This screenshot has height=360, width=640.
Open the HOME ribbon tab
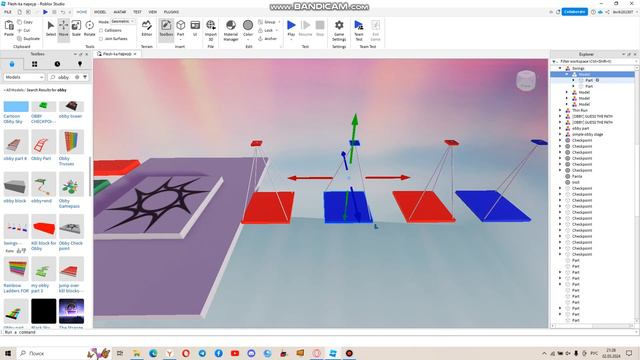coord(82,12)
